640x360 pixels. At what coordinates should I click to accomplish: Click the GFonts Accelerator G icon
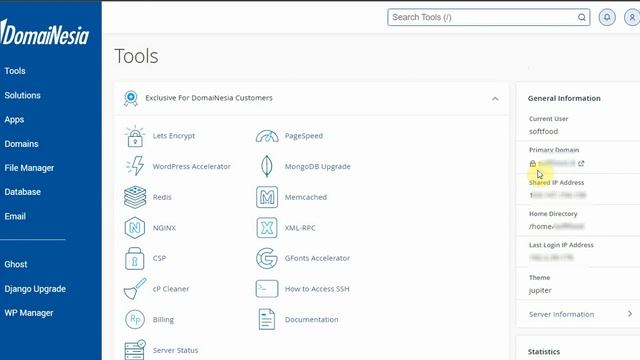coord(267,258)
